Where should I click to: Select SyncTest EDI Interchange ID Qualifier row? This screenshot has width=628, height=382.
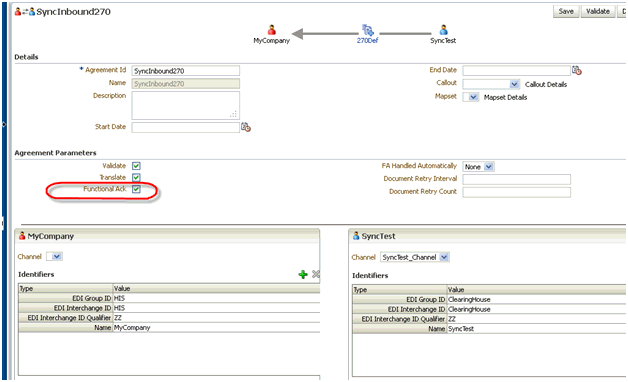coord(489,319)
